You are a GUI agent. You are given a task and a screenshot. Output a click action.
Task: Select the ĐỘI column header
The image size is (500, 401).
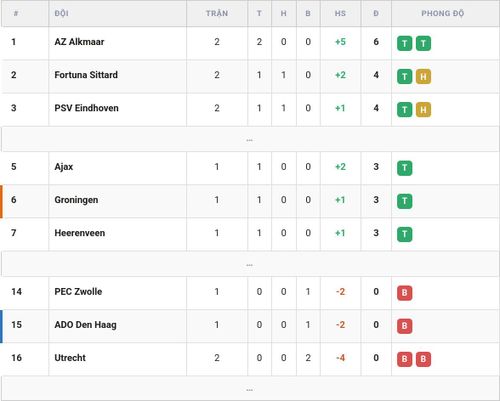coord(62,13)
